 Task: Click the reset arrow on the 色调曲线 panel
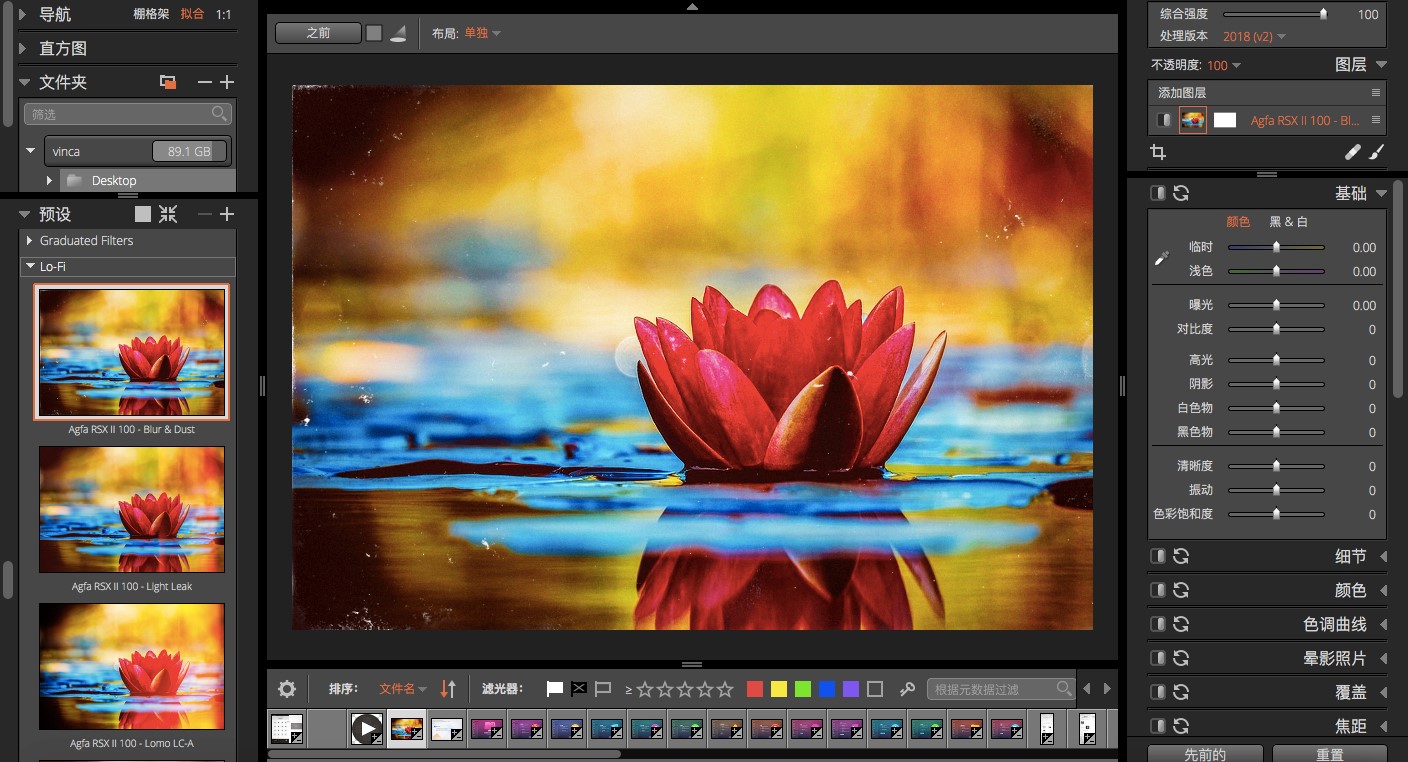point(1183,623)
